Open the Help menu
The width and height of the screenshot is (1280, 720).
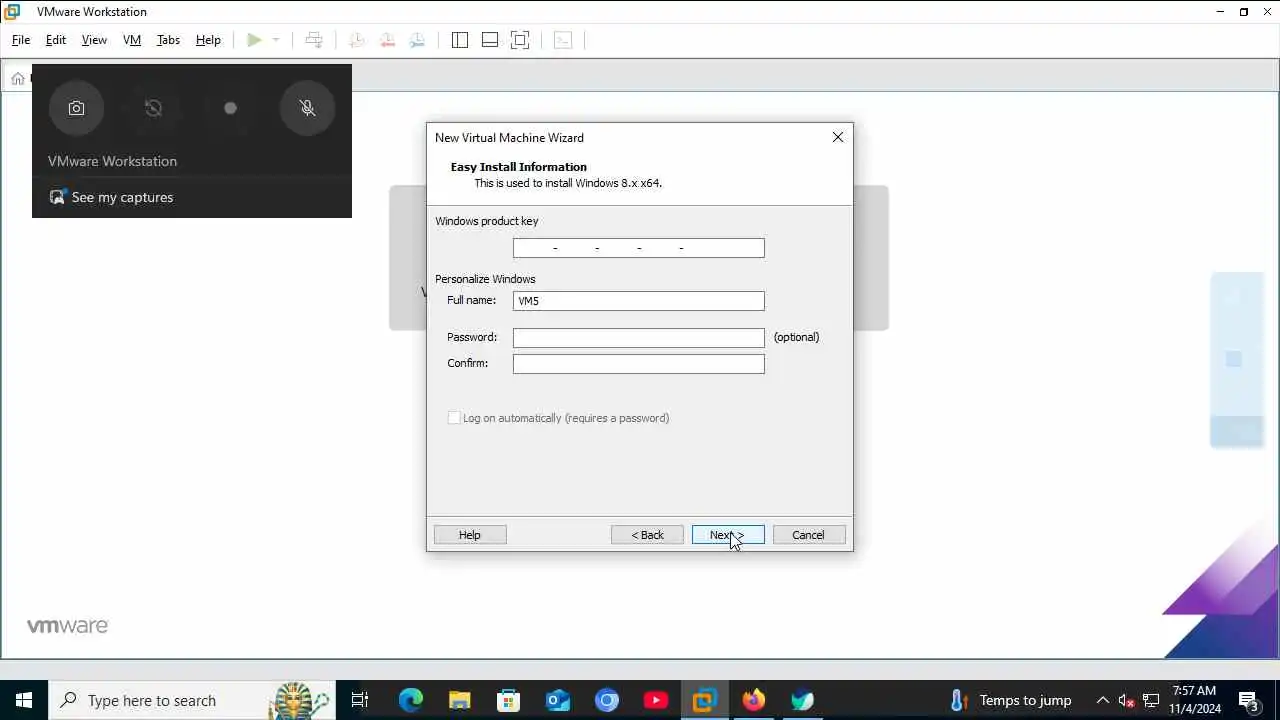pos(208,40)
